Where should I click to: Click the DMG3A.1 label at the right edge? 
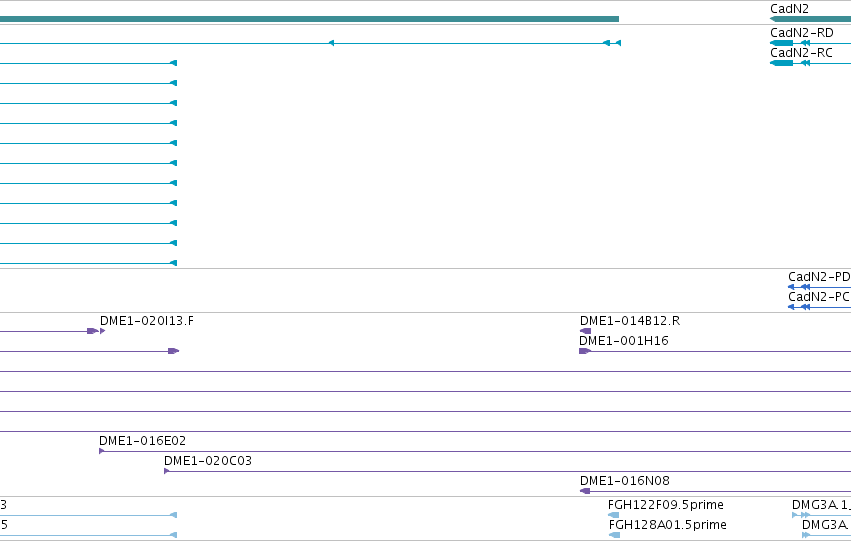[x=821, y=505]
